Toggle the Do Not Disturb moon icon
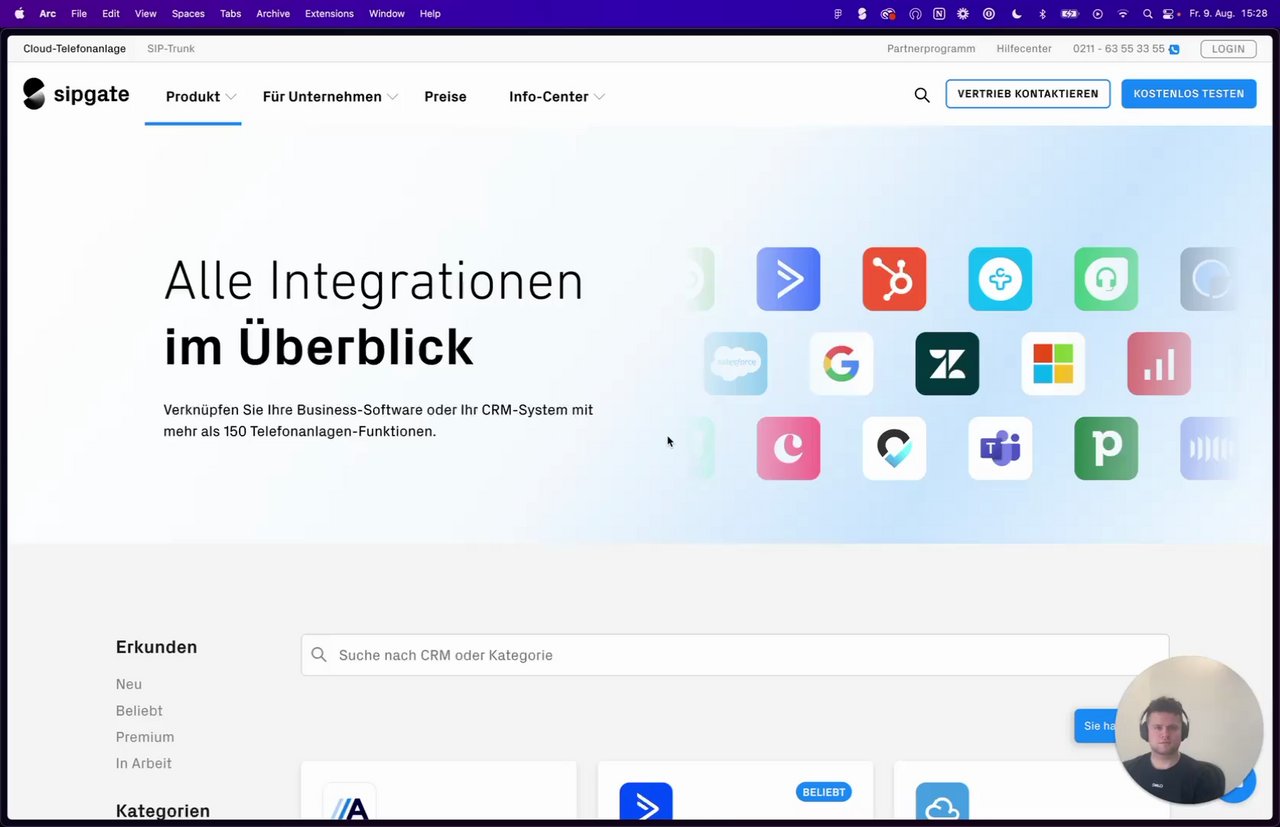Viewport: 1280px width, 827px height. pyautogui.click(x=1016, y=14)
